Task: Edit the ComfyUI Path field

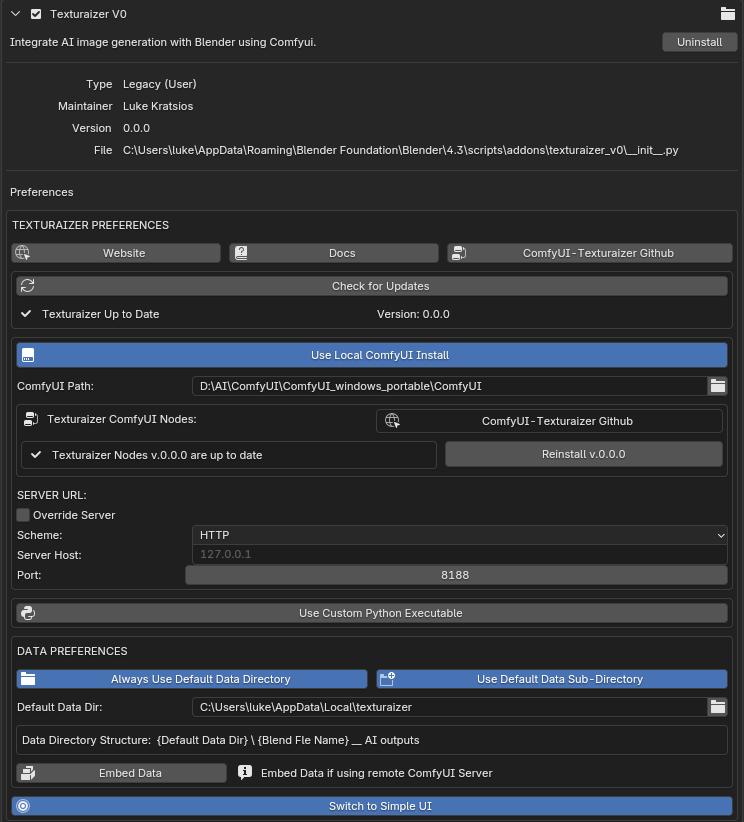Action: [450, 386]
